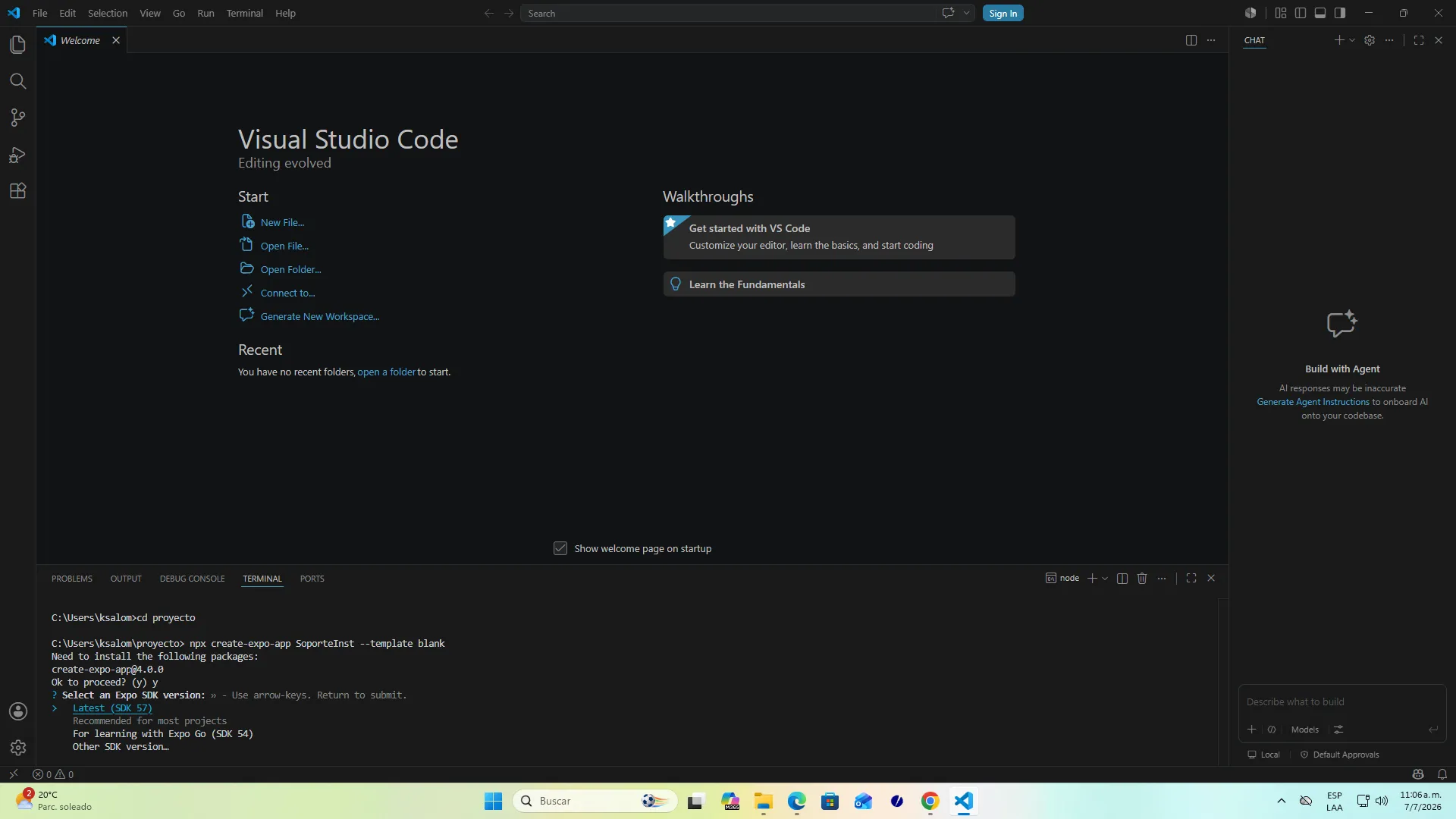Add context to the chat input

[x=1252, y=730]
